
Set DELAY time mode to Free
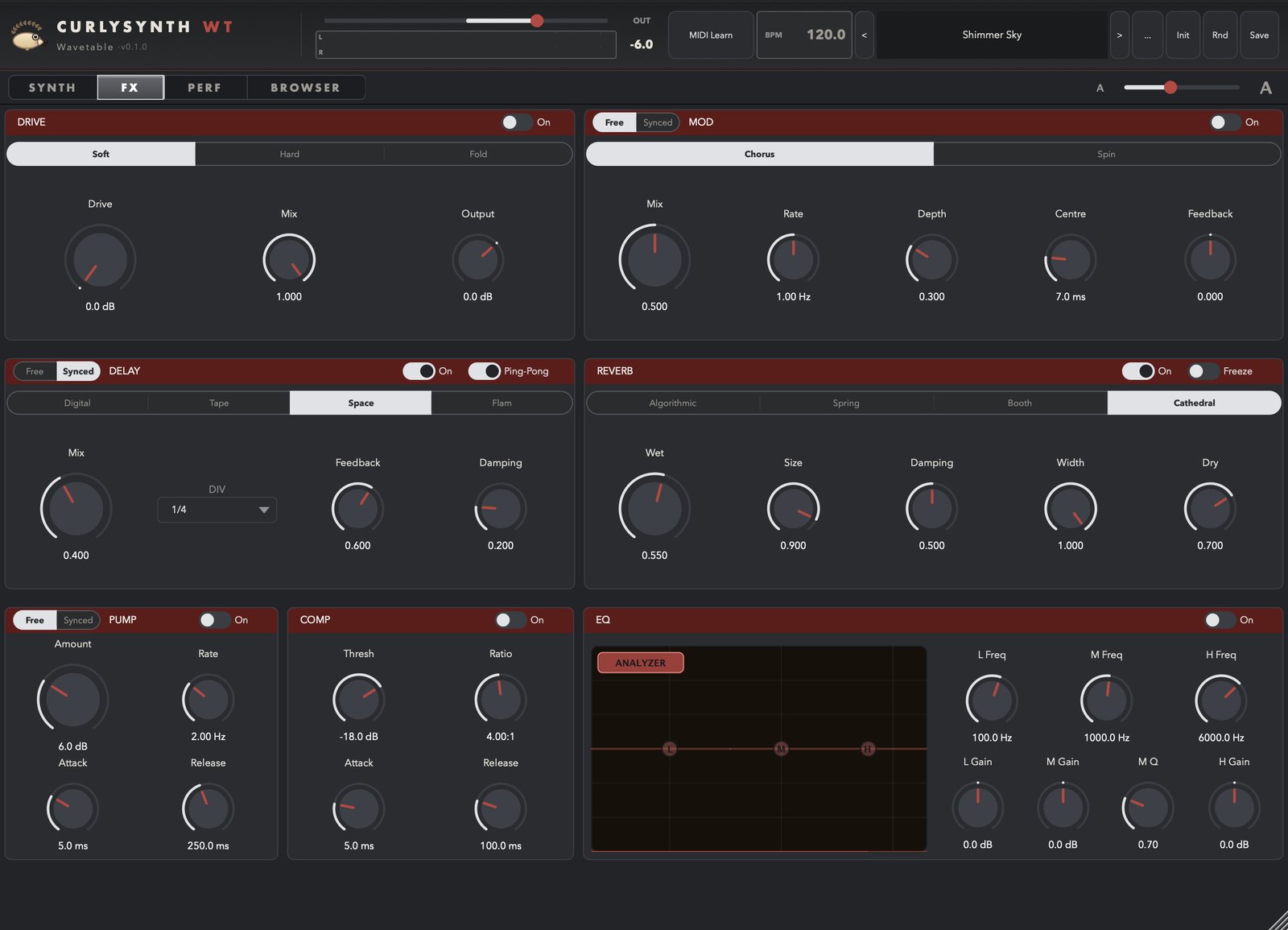(x=35, y=371)
